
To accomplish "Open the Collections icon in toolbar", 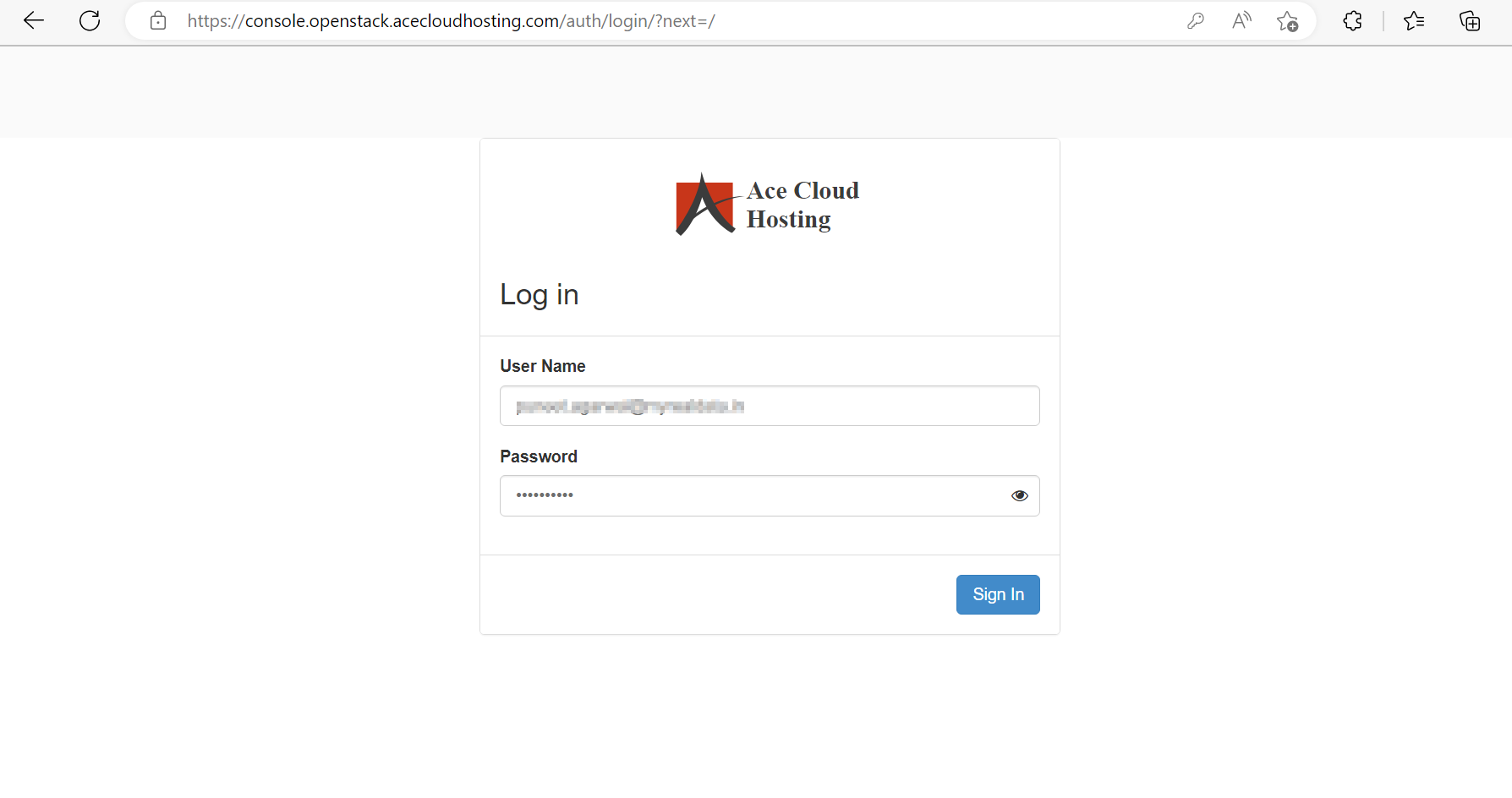I will point(1470,21).
